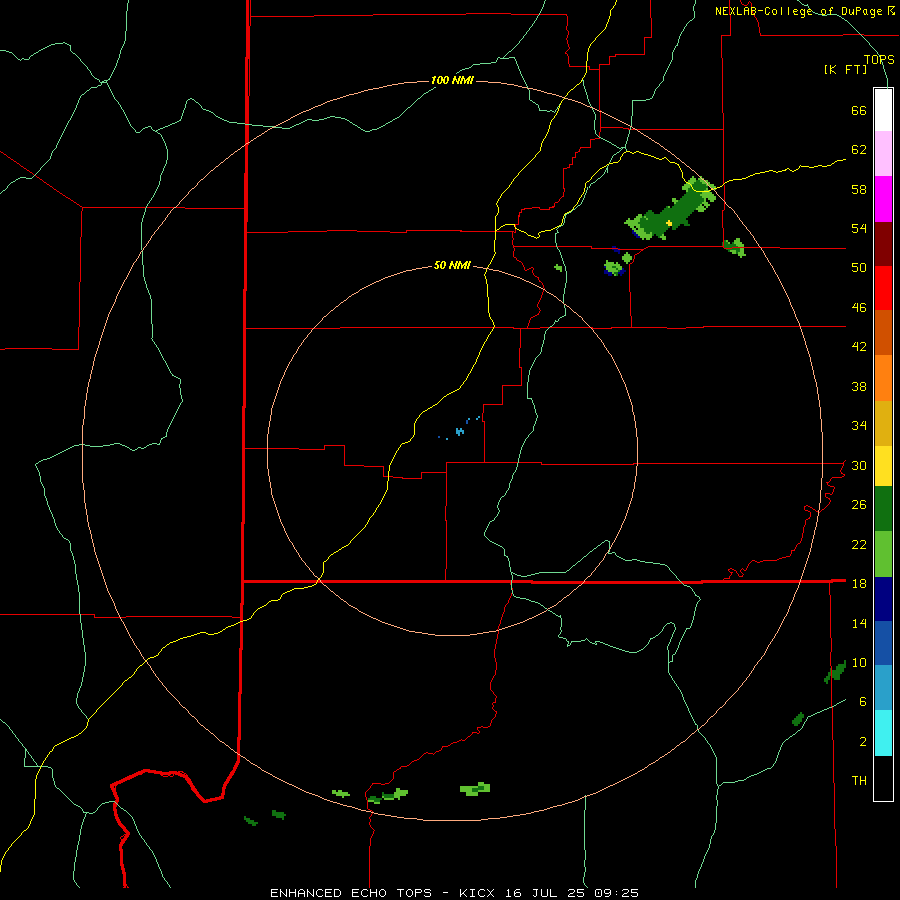Click the legend value 26
The height and width of the screenshot is (900, 900).
[859, 505]
